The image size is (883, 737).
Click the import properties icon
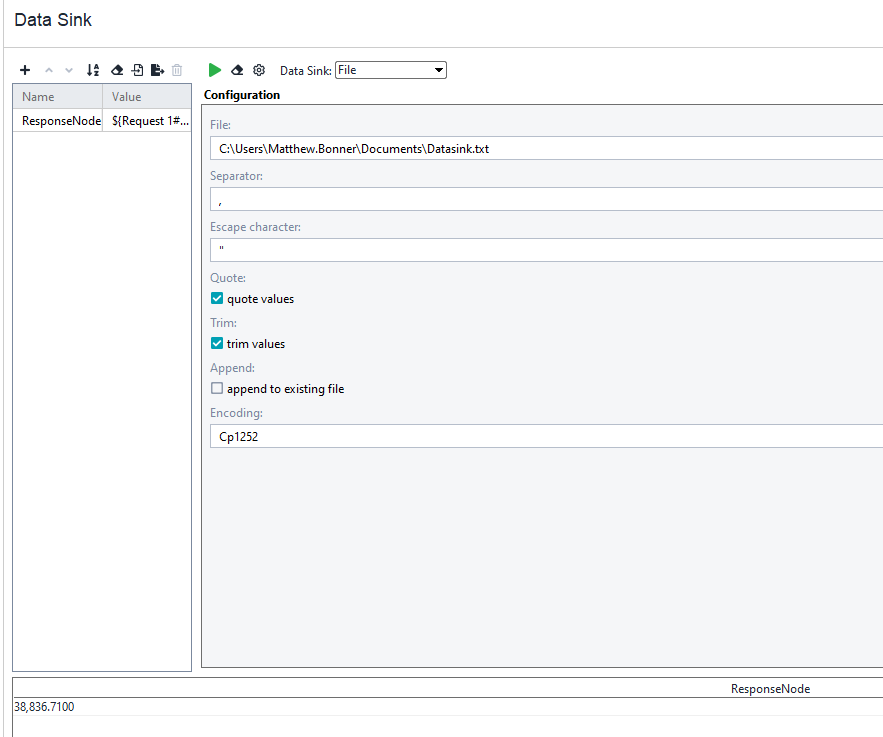click(137, 70)
